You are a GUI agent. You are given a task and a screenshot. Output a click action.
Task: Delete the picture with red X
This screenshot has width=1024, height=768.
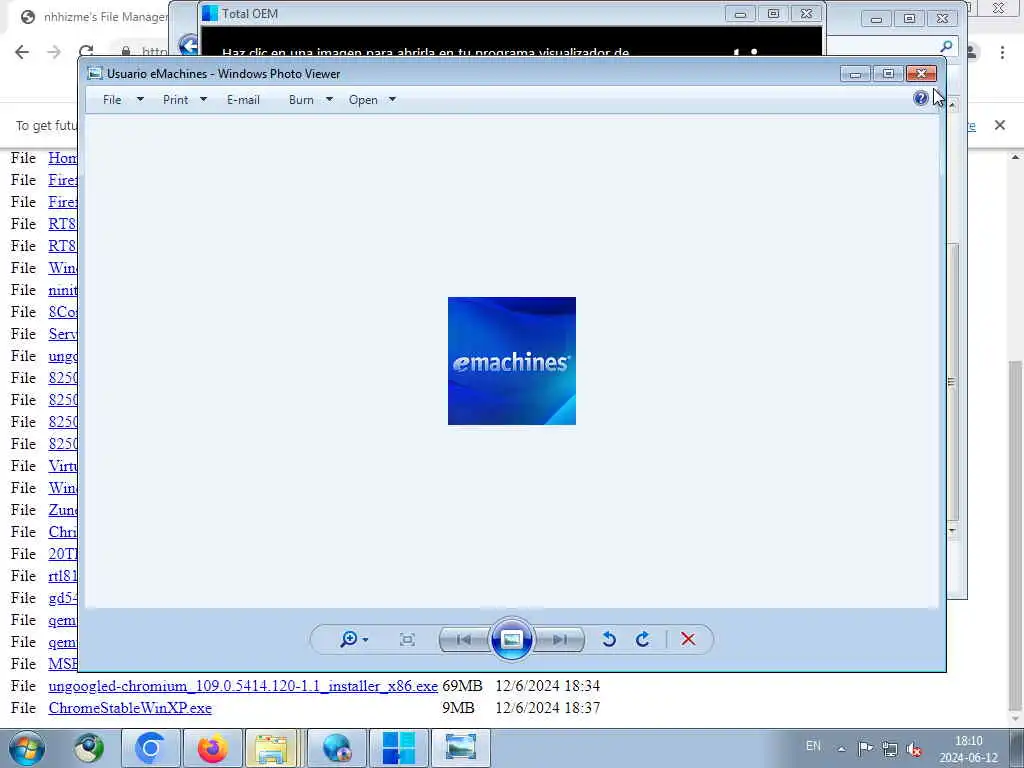[x=688, y=639]
